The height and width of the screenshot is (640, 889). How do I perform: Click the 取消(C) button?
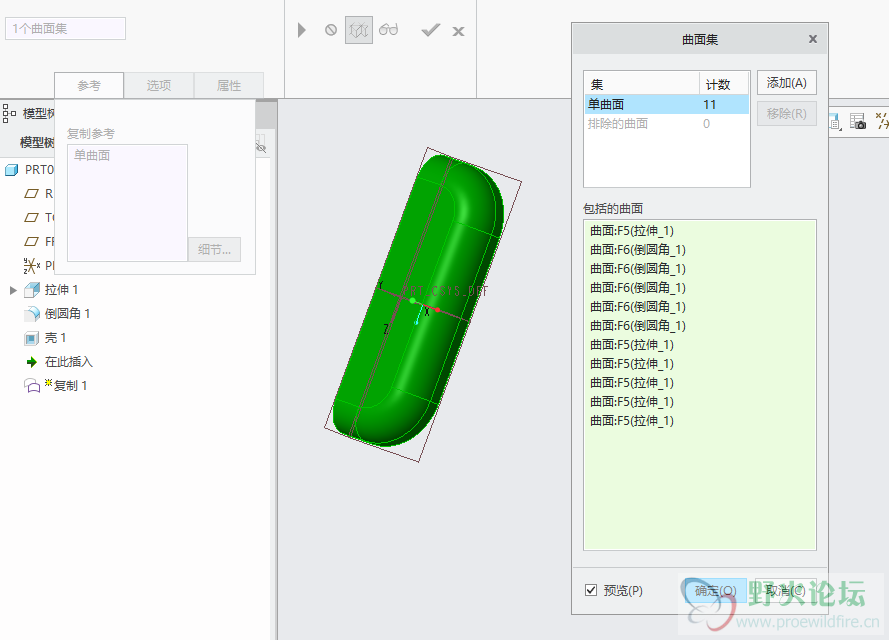tap(786, 591)
